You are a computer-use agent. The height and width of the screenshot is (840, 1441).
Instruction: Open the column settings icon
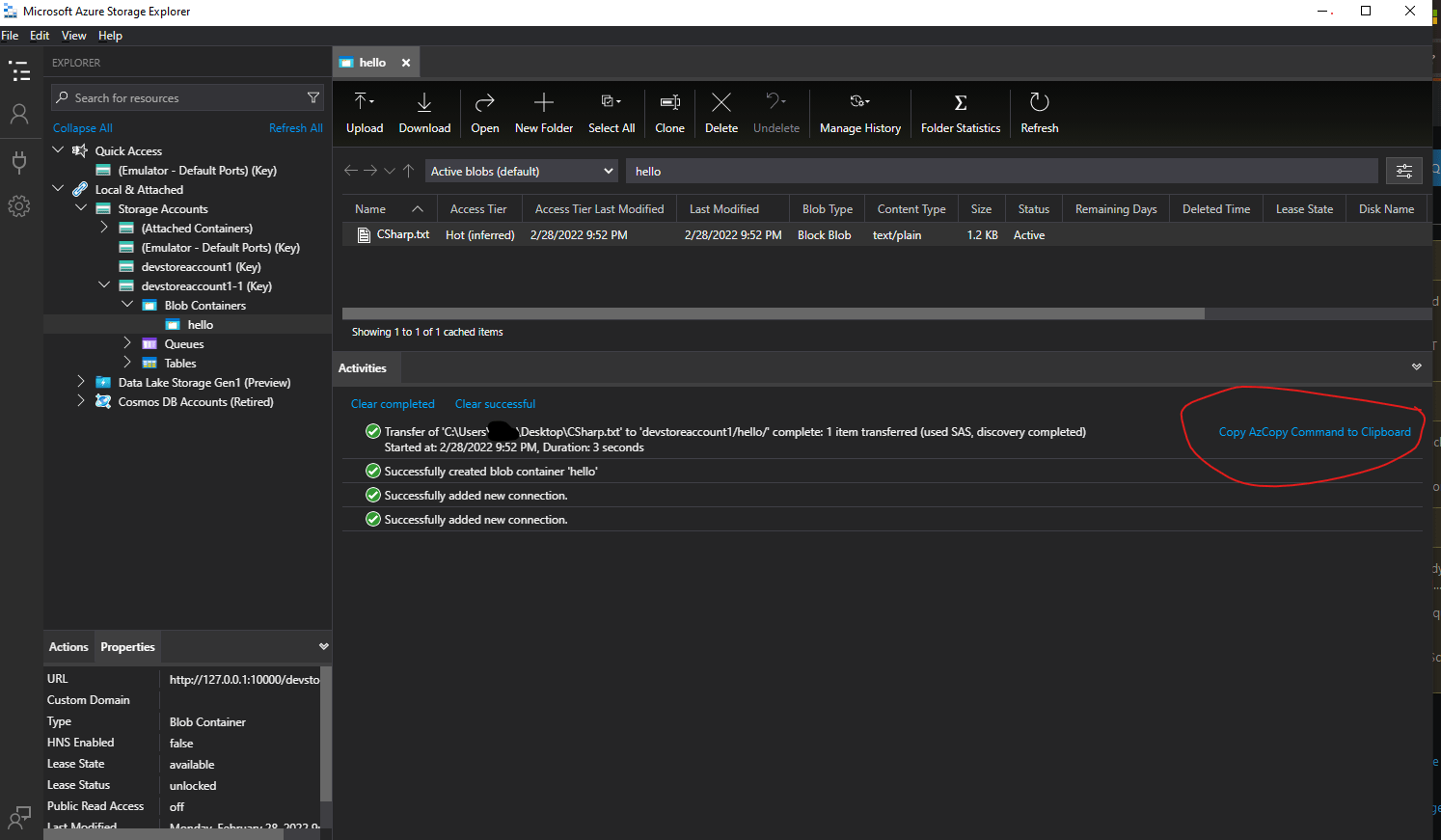click(x=1404, y=171)
